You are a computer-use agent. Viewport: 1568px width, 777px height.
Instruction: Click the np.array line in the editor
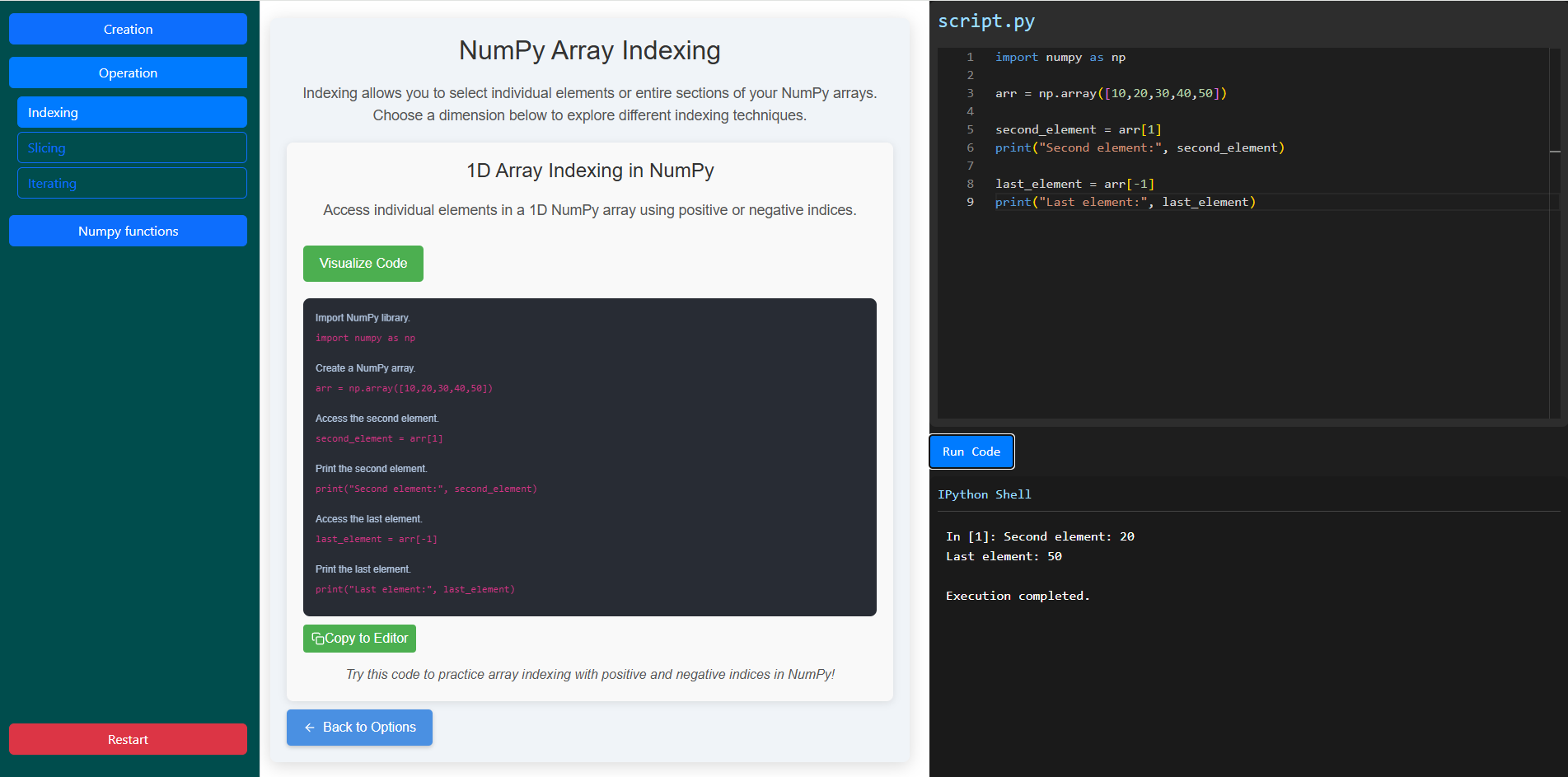(x=1110, y=93)
